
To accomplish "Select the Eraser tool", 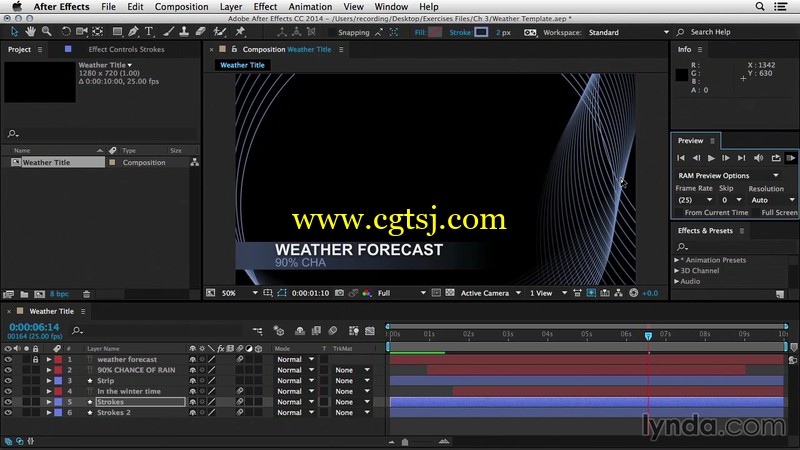I will [201, 32].
